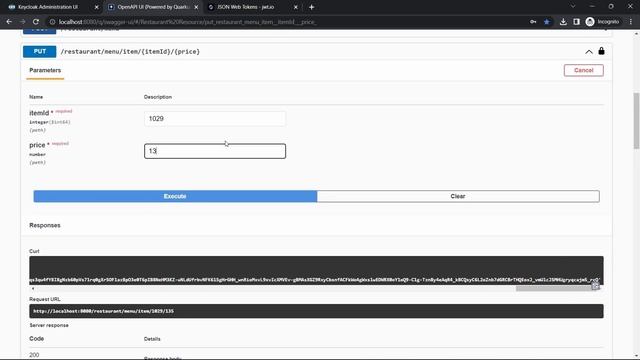Execute the PUT request
640x360 pixels.
coord(175,196)
